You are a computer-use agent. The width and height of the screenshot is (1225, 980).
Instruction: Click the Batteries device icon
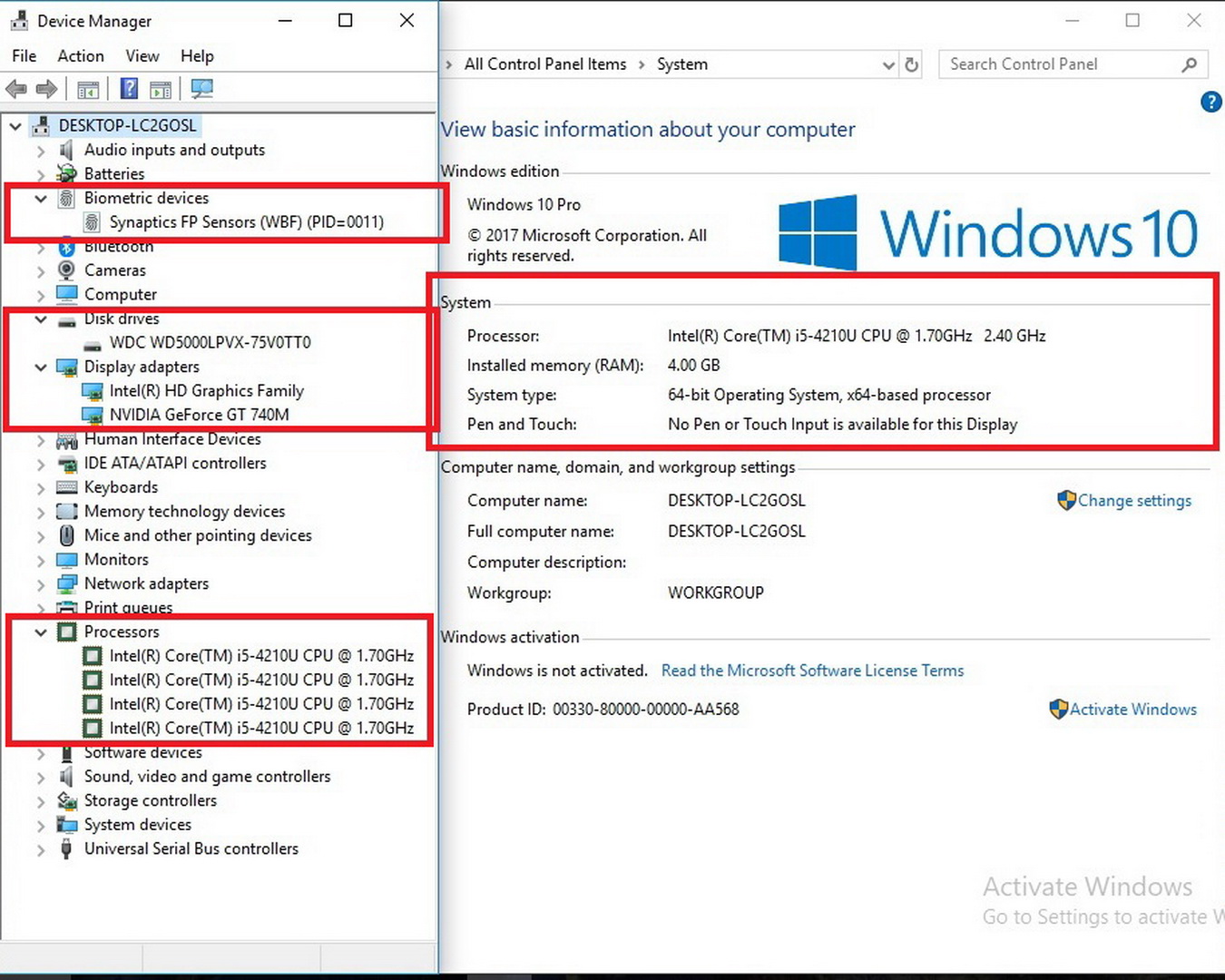click(66, 173)
